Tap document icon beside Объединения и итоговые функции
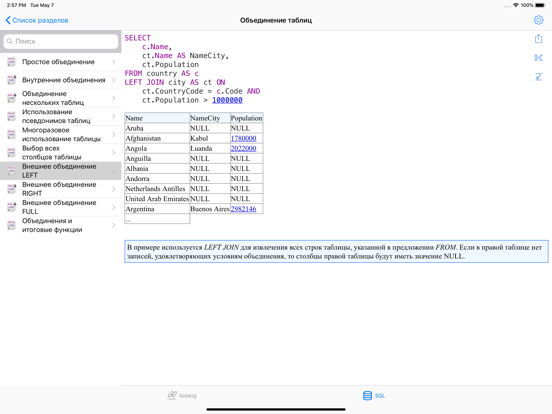552x414 pixels. click(x=12, y=225)
